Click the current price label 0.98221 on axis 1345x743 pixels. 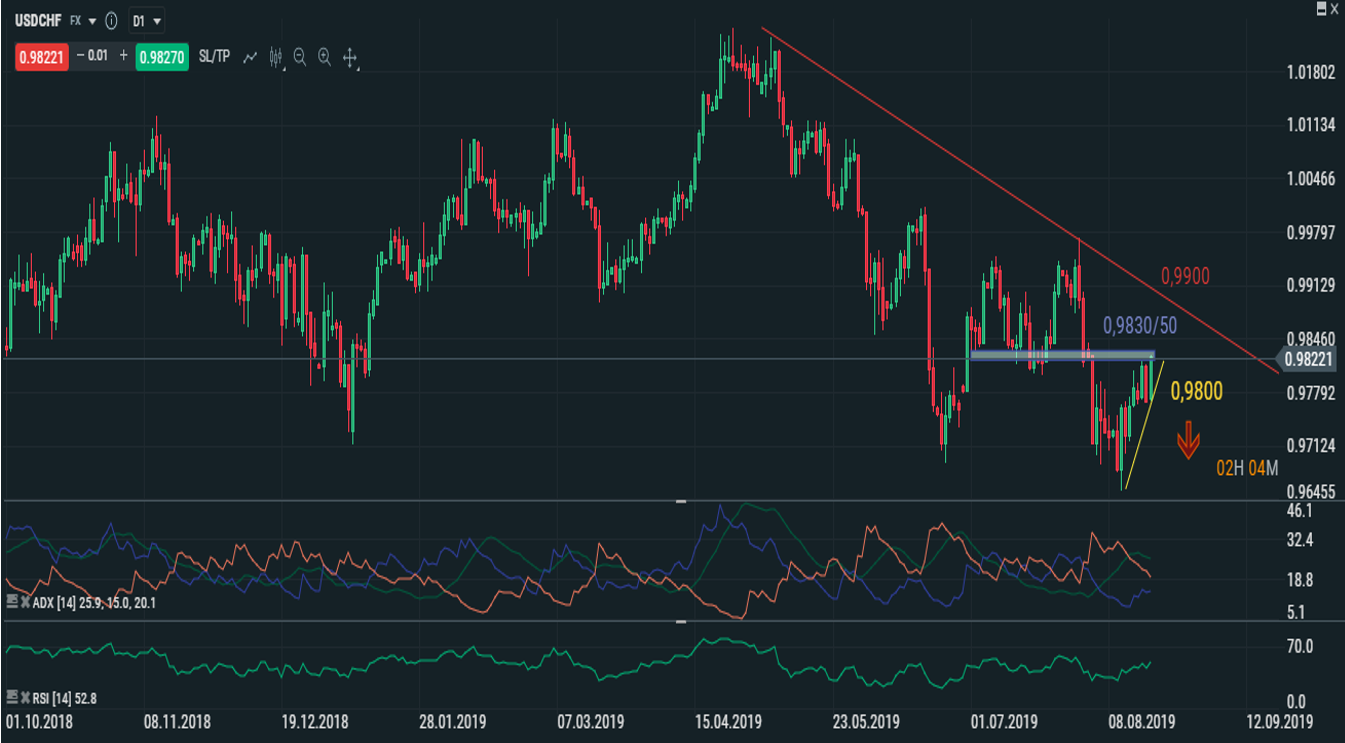click(x=1309, y=360)
